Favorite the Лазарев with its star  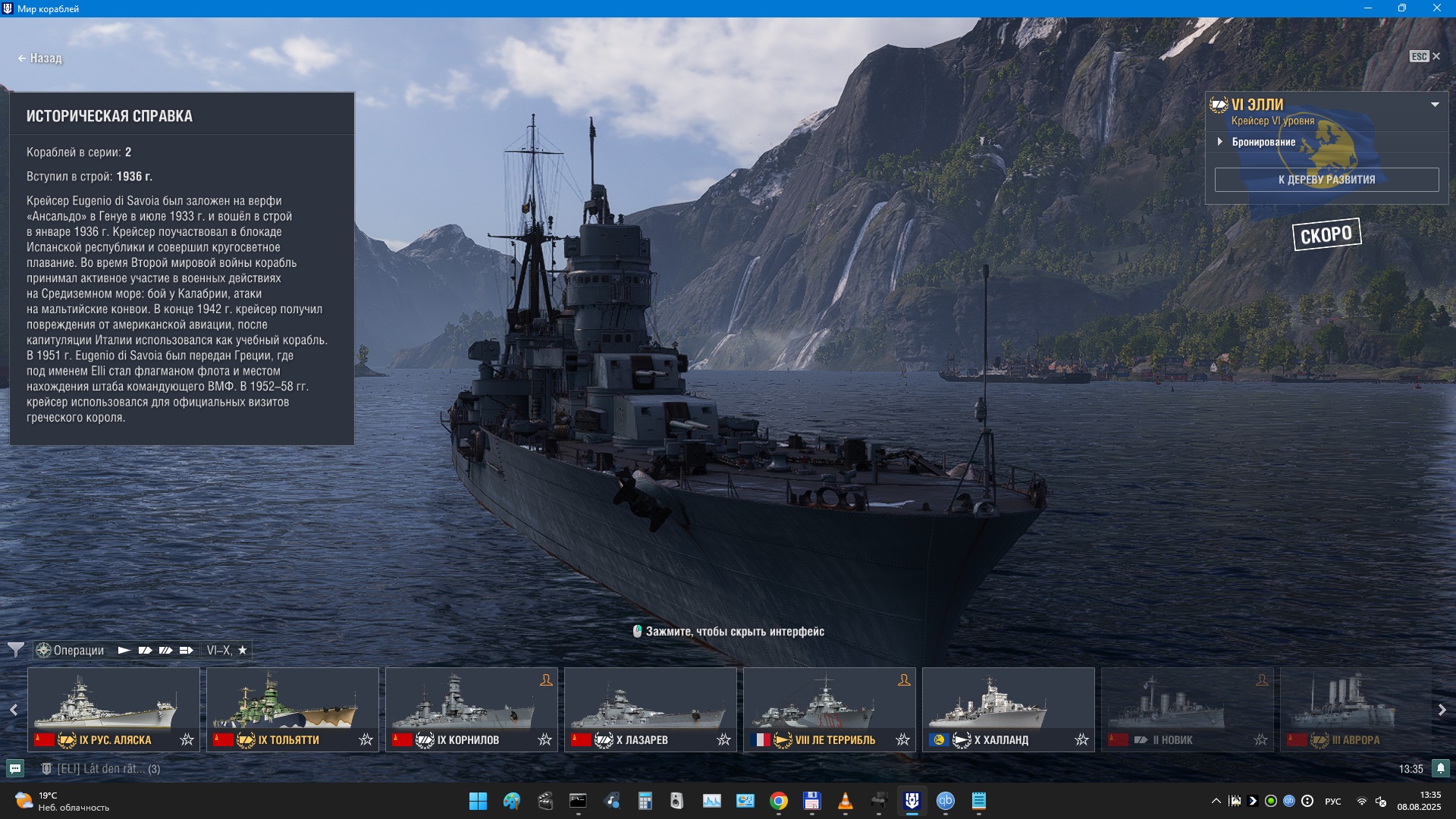point(723,739)
